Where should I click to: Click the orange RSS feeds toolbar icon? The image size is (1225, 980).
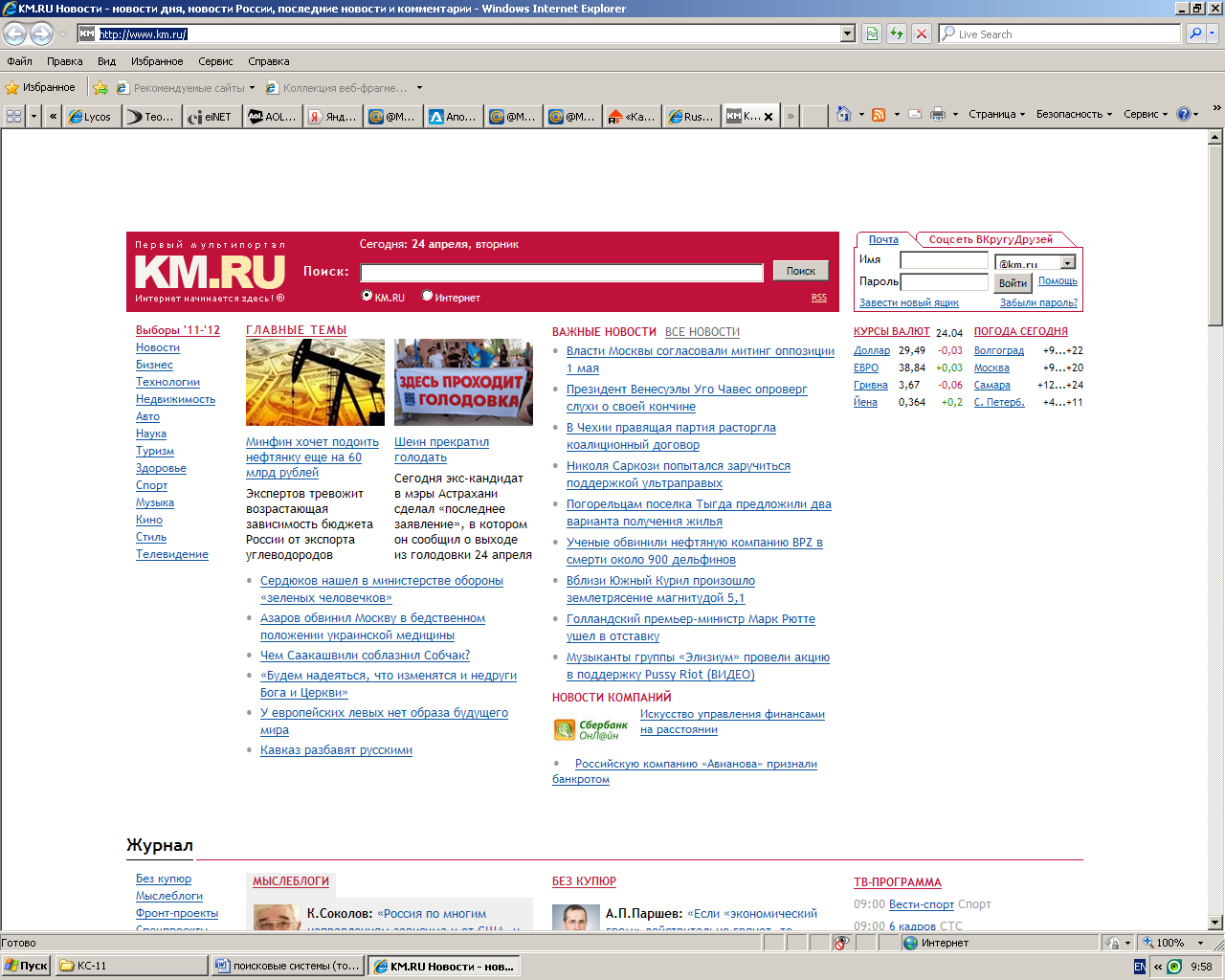[x=879, y=114]
